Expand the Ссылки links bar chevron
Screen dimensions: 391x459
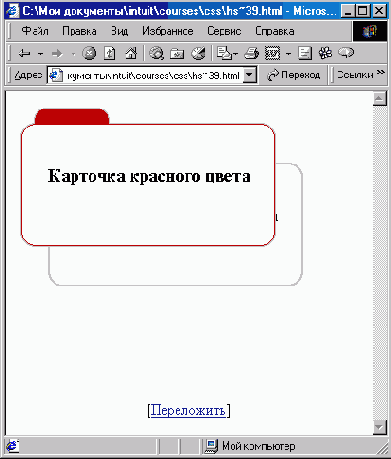click(x=381, y=73)
